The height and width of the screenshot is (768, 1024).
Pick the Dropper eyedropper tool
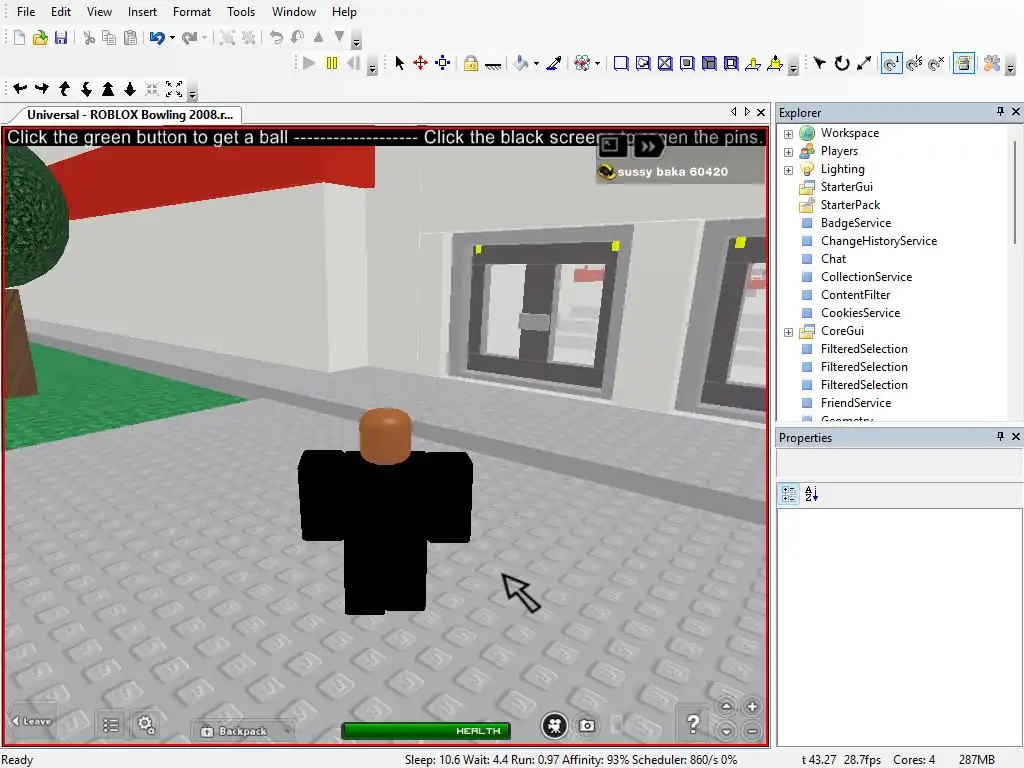[x=554, y=63]
